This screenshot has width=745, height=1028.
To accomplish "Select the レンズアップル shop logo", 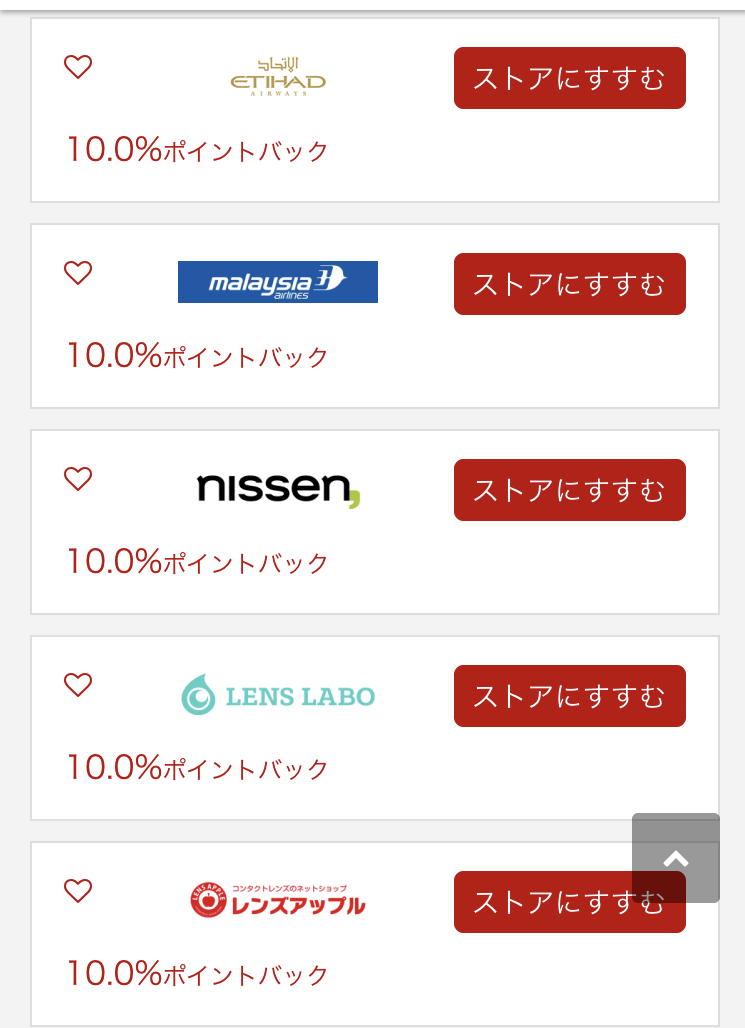I will [x=277, y=900].
